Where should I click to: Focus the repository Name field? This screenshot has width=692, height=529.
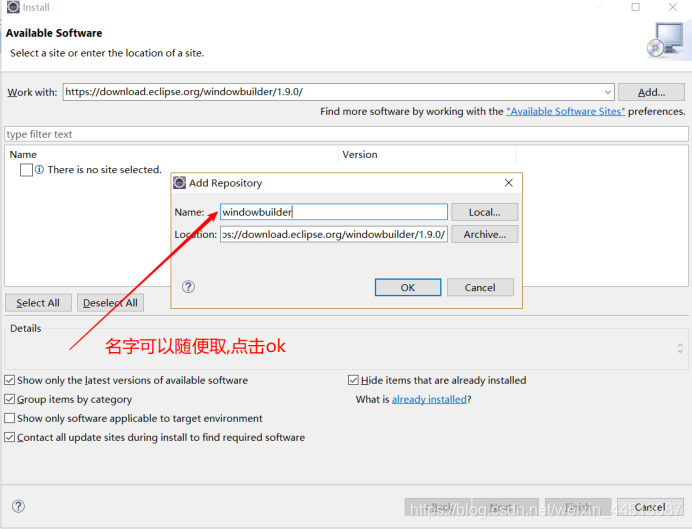(x=334, y=212)
